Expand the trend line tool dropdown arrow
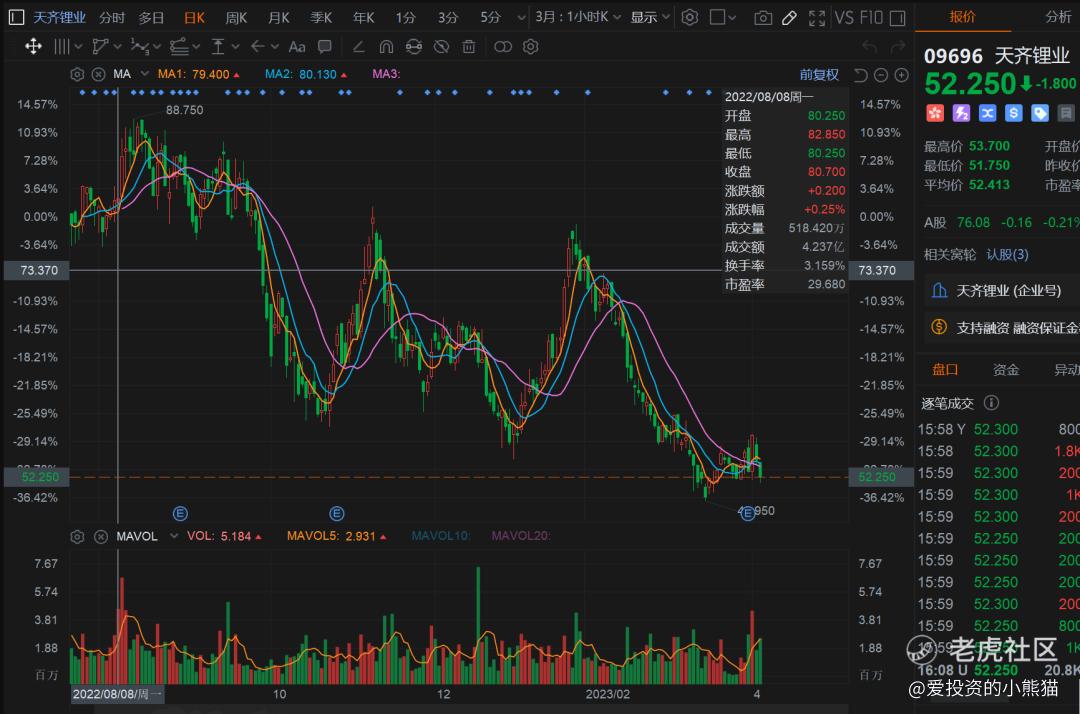Viewport: 1080px width, 714px height. [x=117, y=47]
